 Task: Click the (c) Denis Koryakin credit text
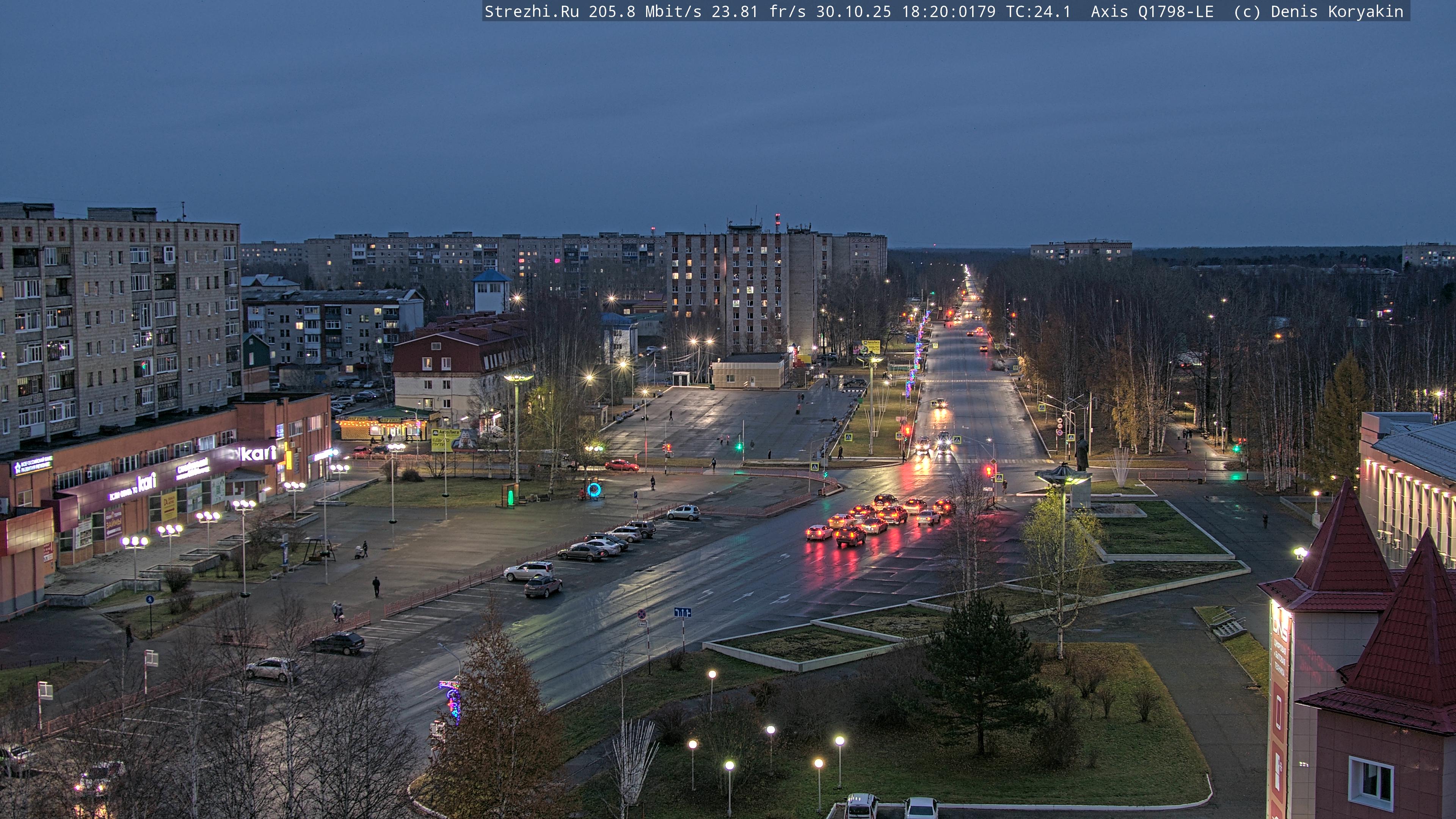[x=1318, y=11]
